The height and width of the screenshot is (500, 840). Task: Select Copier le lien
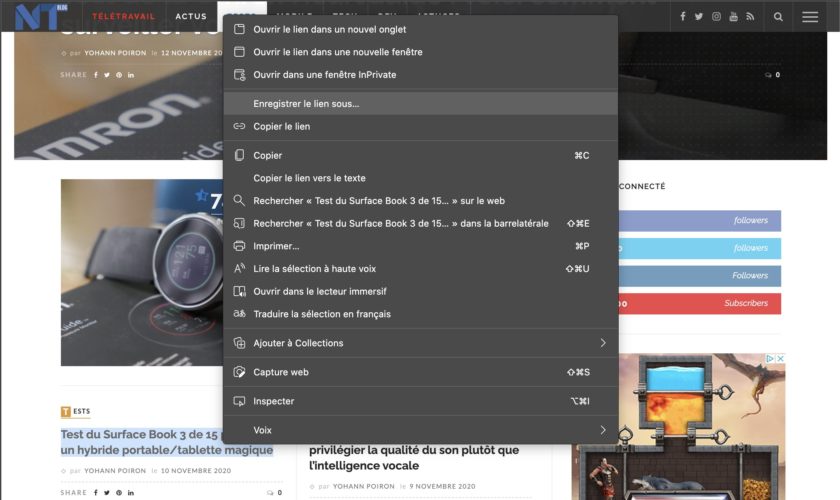coord(281,126)
